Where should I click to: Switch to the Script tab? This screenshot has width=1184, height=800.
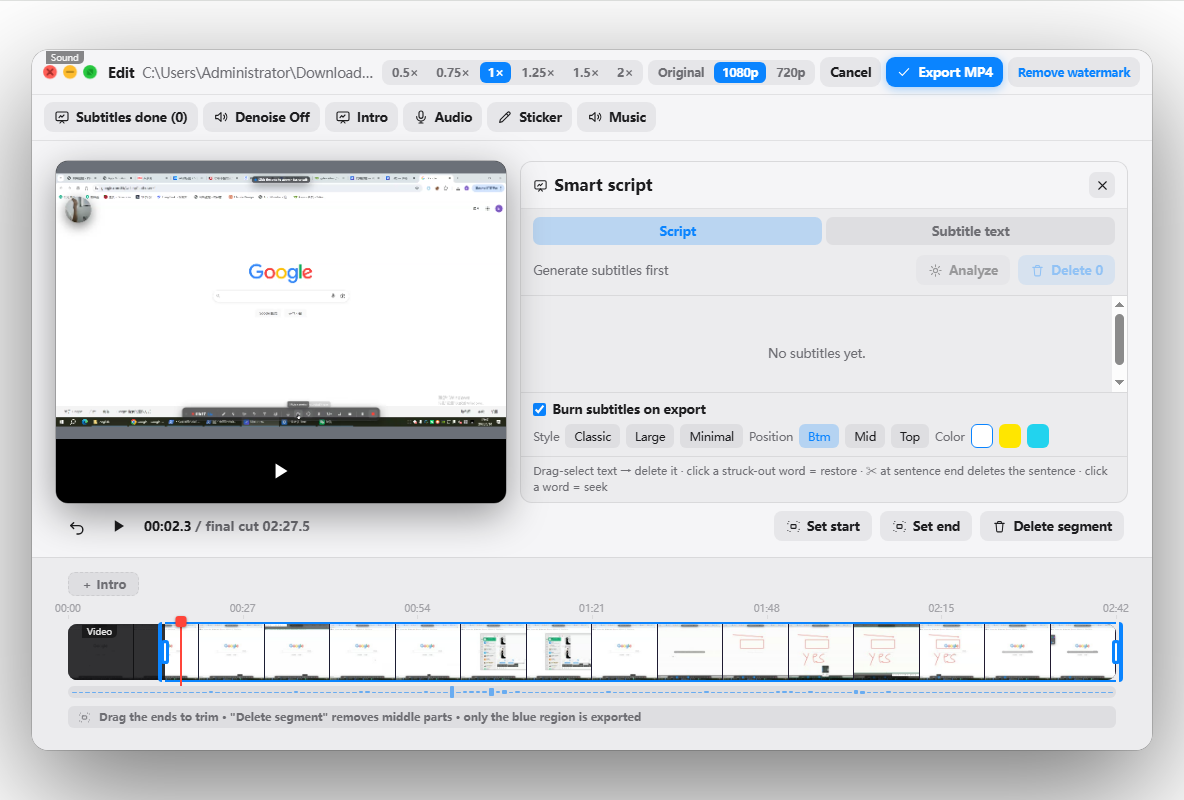677,231
